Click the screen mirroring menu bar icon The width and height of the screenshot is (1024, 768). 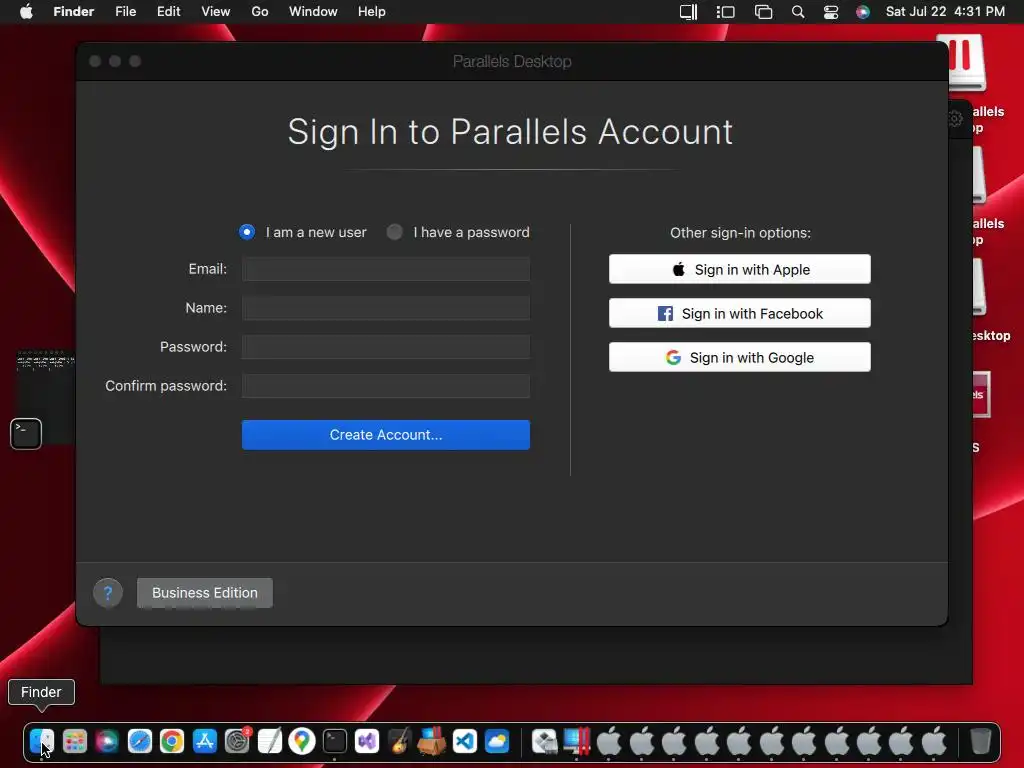point(763,12)
